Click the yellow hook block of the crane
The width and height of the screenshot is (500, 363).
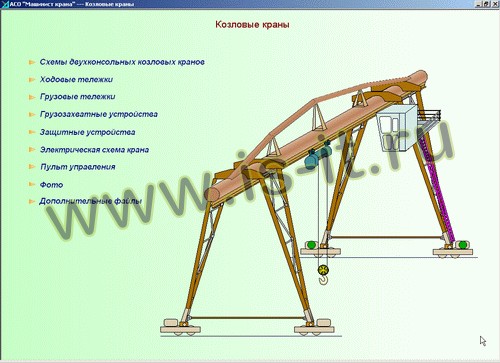323,274
